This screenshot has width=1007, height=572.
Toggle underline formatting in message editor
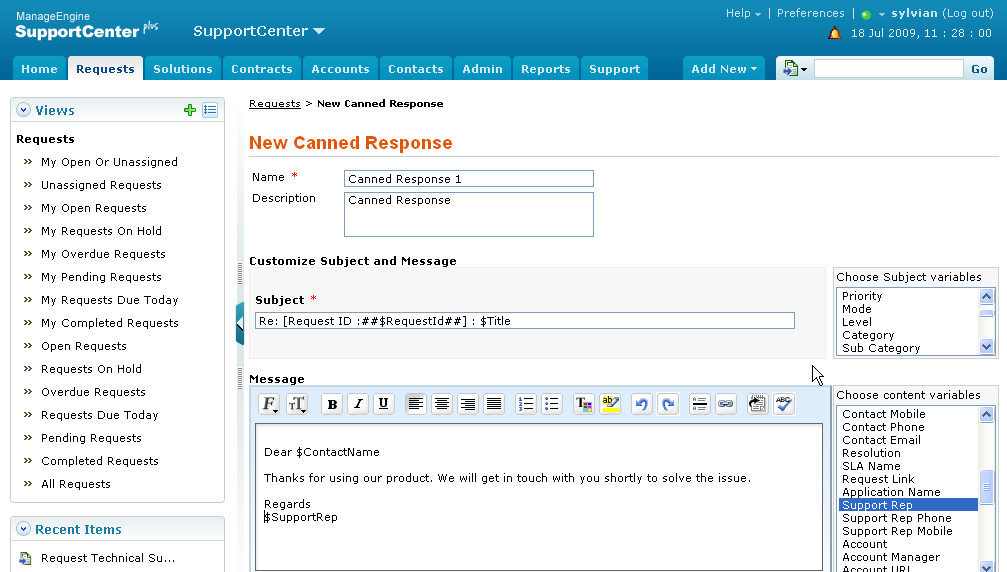pyautogui.click(x=383, y=404)
